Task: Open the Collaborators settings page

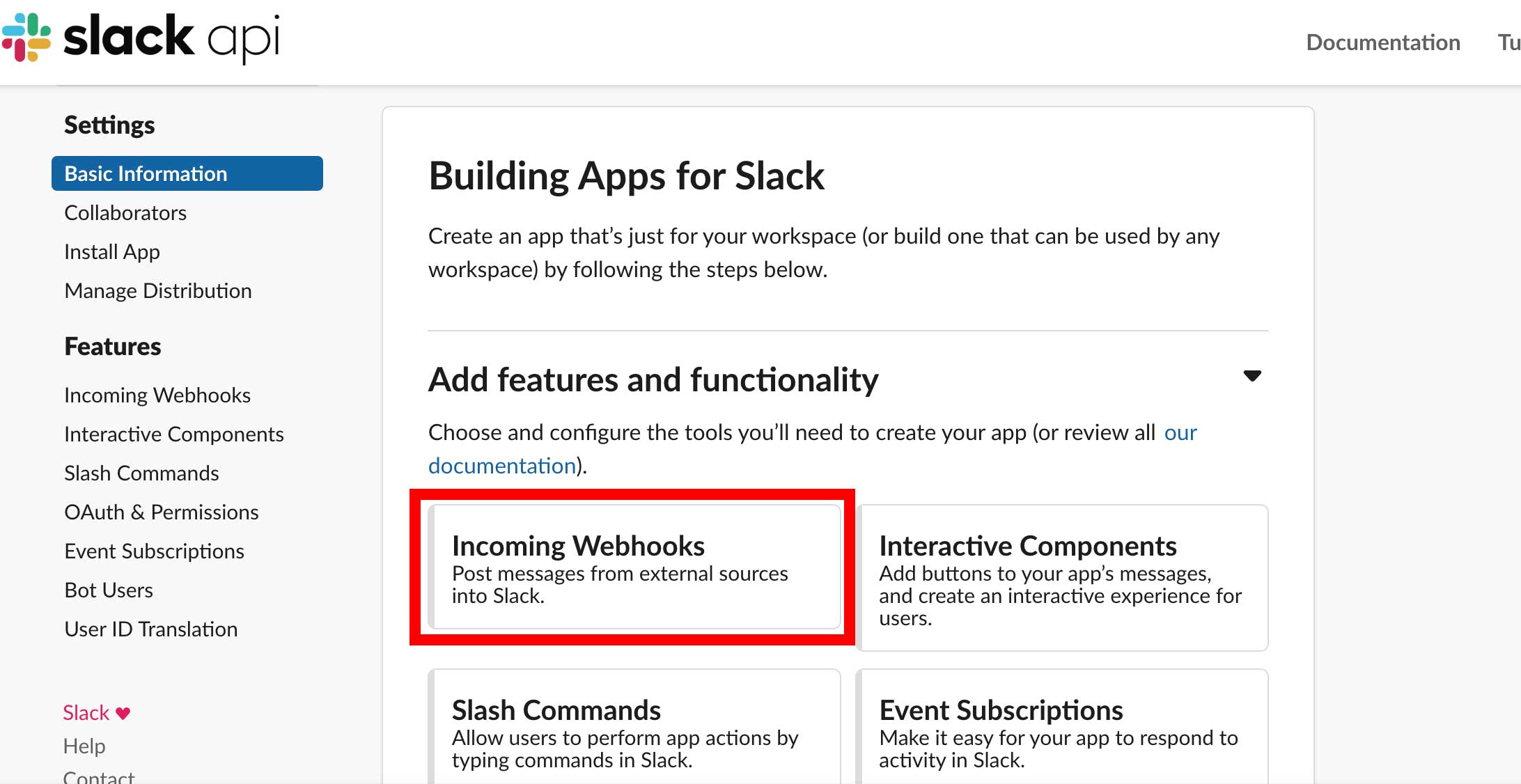Action: click(125, 212)
